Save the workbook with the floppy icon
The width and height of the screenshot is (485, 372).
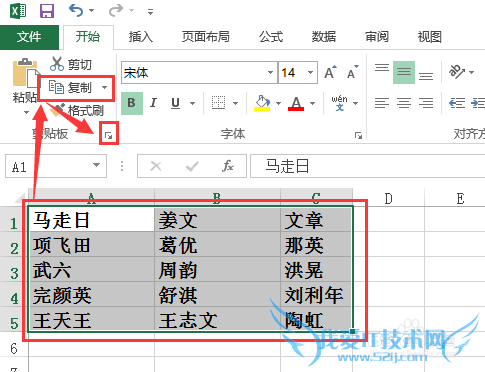[x=47, y=11]
